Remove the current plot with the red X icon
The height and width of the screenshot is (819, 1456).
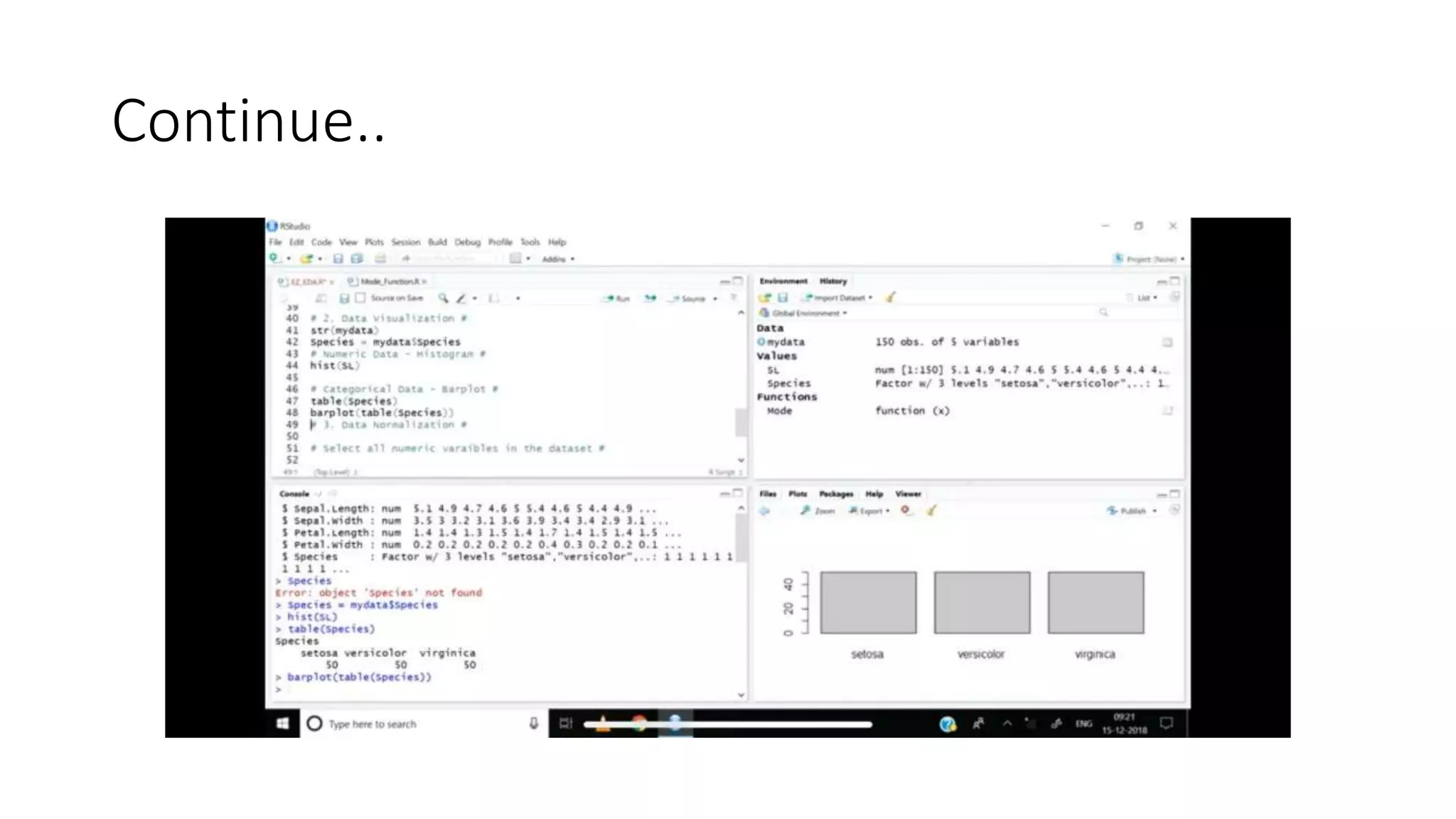pyautogui.click(x=906, y=510)
